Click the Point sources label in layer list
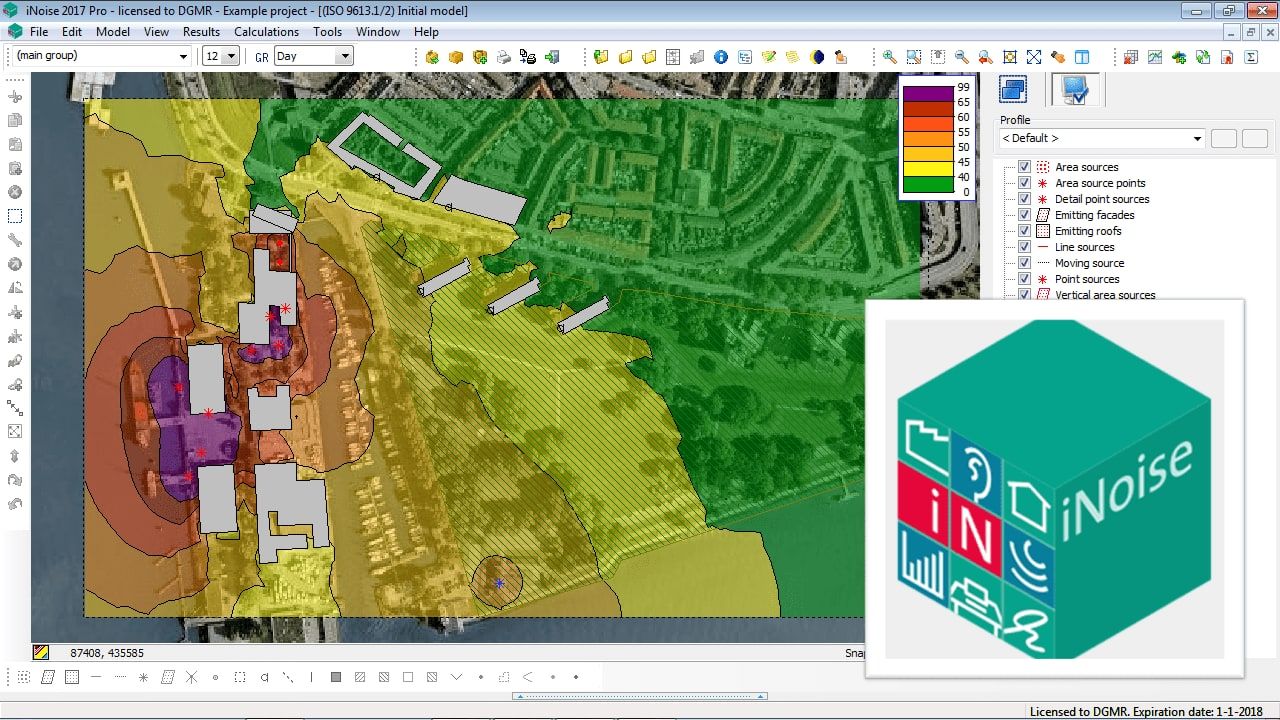This screenshot has height=720, width=1280. point(1087,279)
